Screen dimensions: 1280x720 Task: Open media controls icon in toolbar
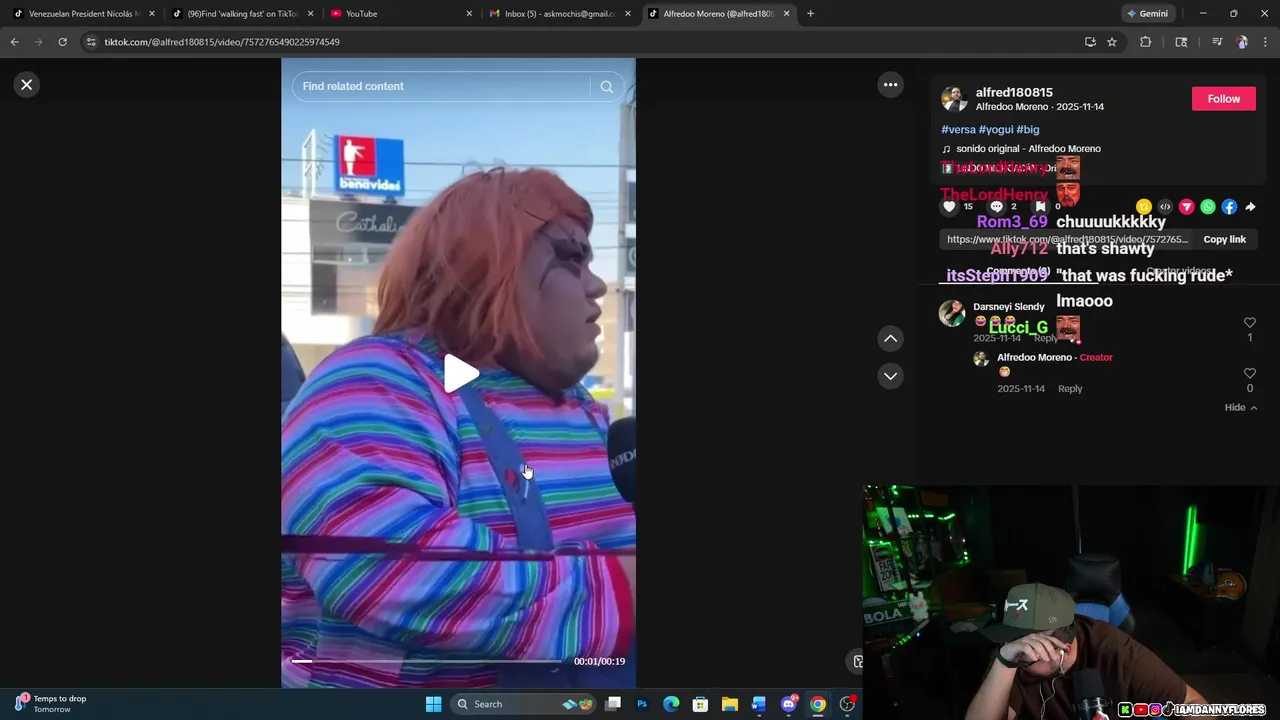point(1217,42)
